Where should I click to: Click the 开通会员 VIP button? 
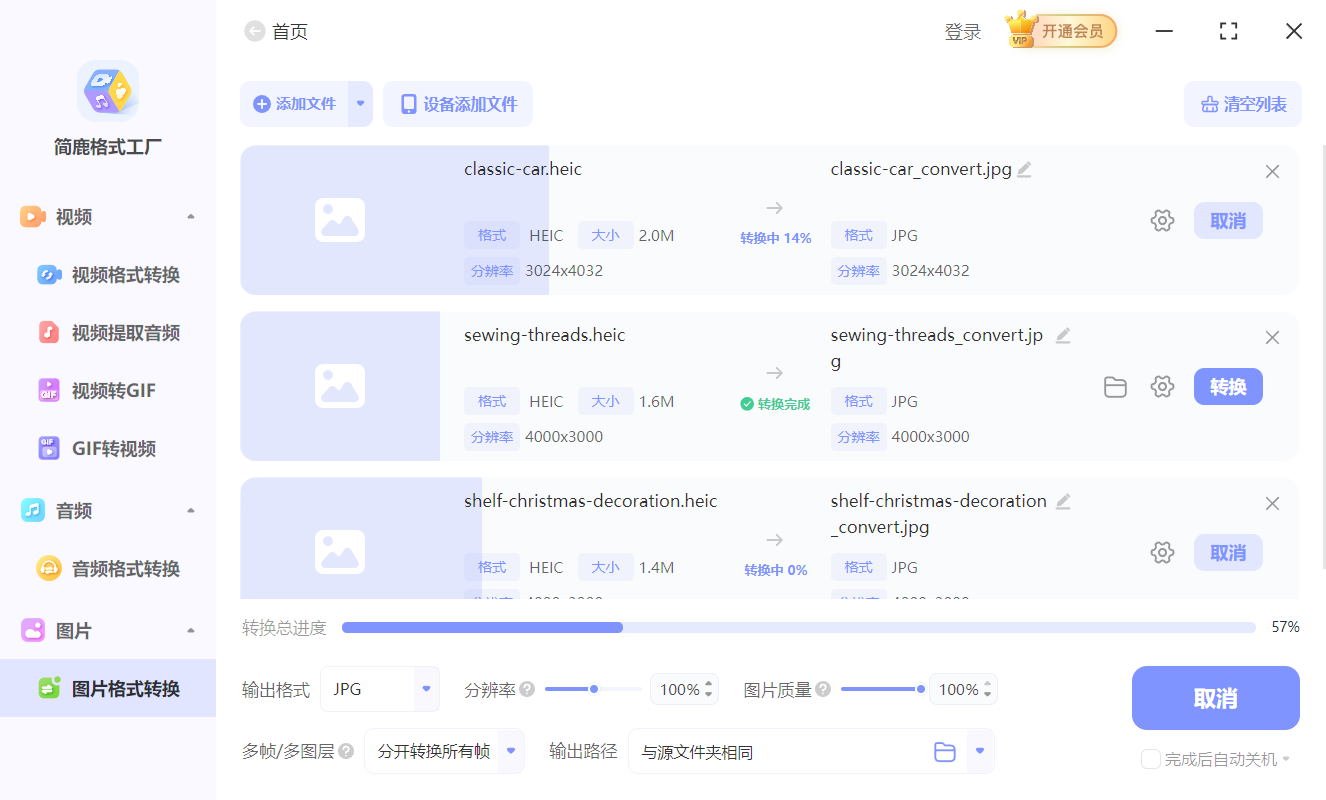point(1062,31)
